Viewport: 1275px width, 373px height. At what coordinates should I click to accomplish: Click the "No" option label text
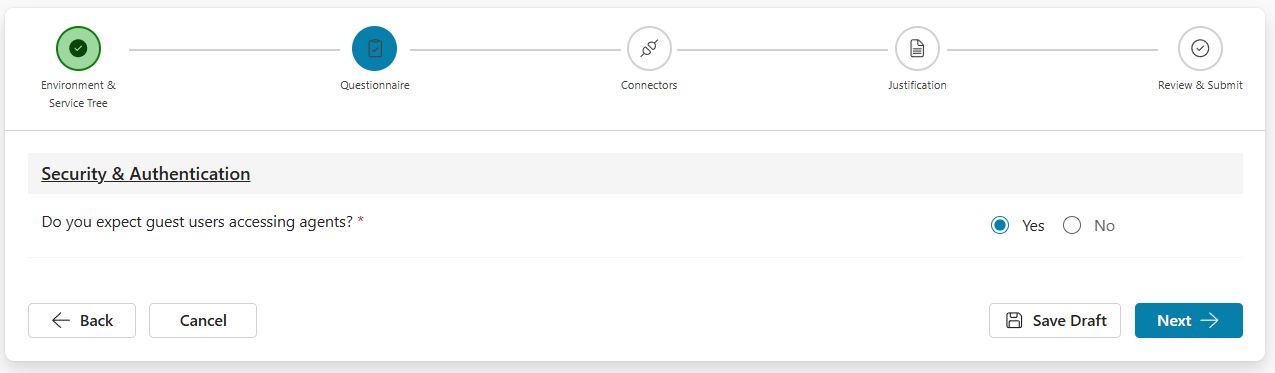point(1104,226)
